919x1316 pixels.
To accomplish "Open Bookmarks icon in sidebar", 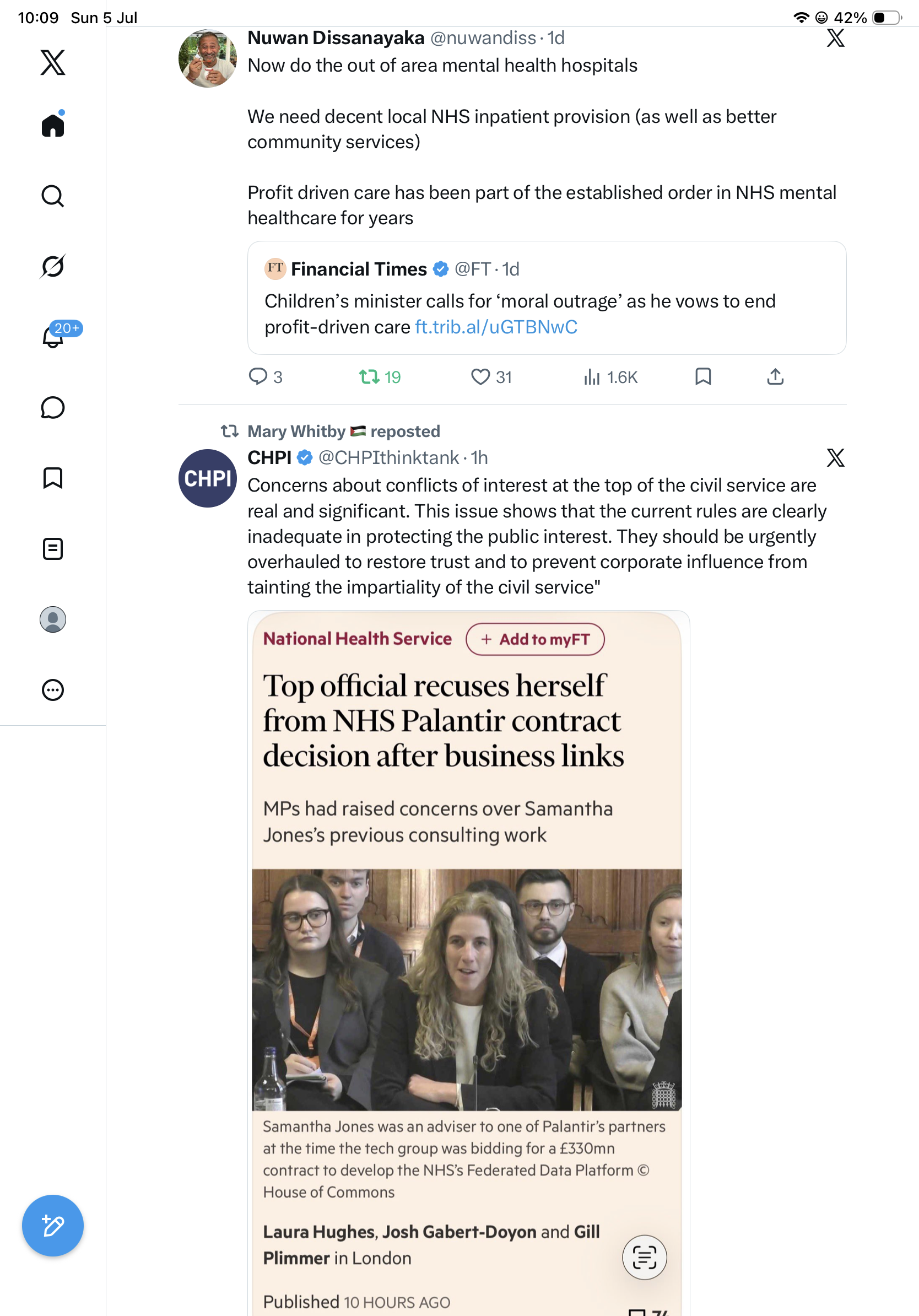I will pyautogui.click(x=53, y=478).
